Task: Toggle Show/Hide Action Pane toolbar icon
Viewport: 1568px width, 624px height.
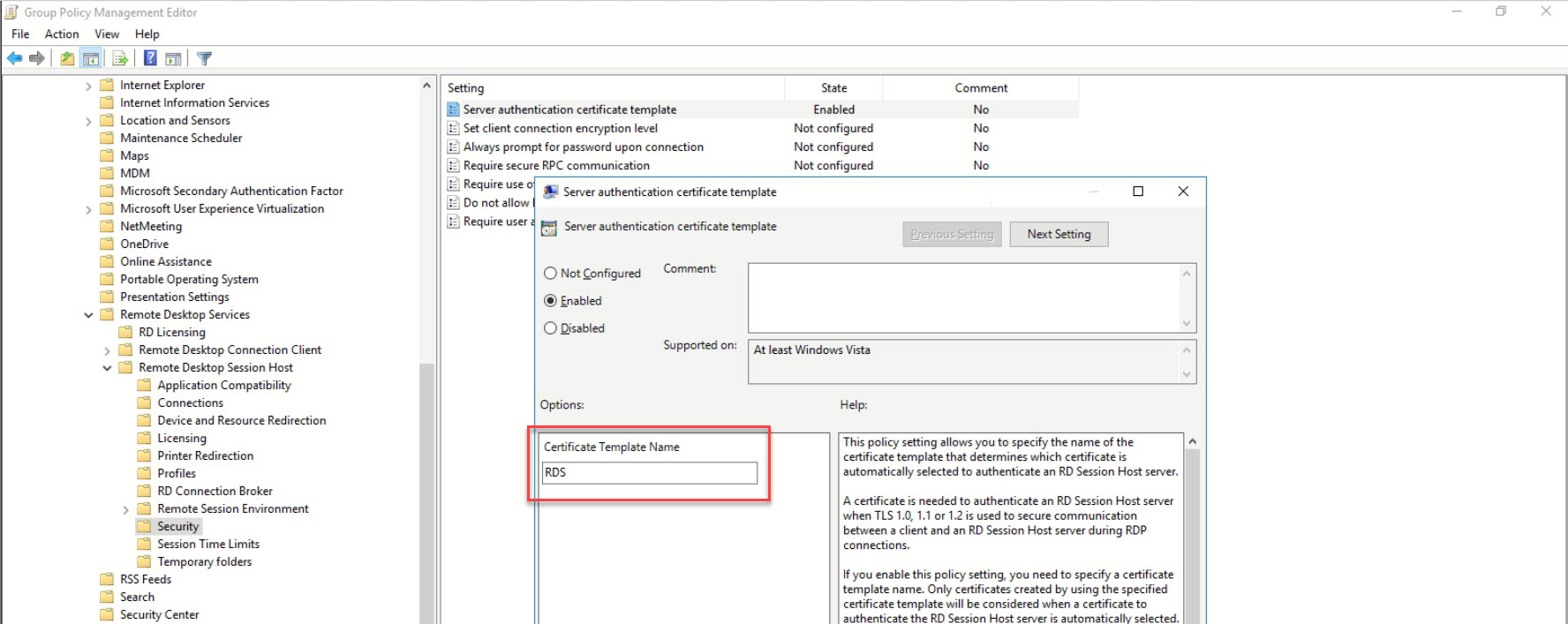Action: pos(173,58)
